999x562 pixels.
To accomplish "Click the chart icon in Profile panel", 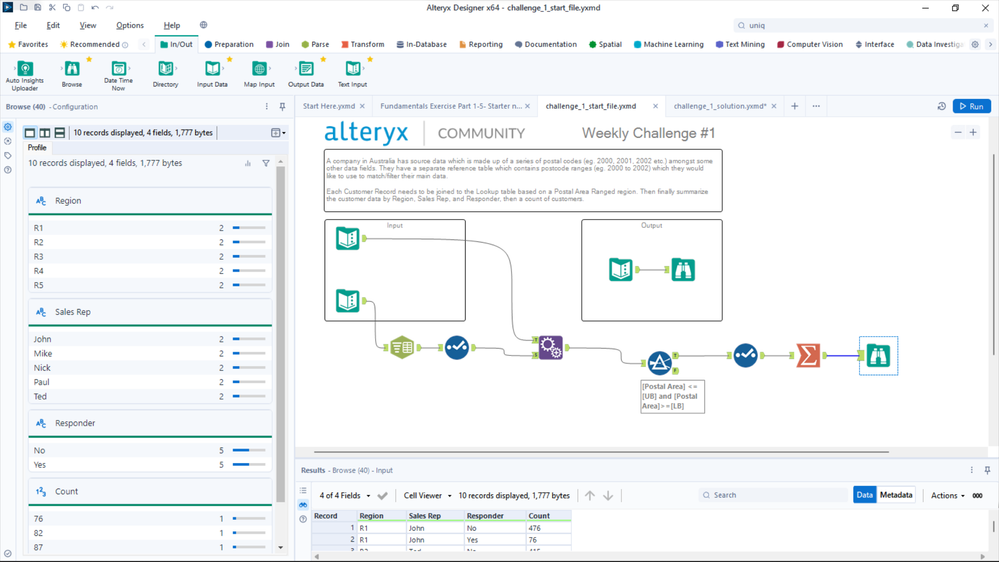I will pos(248,163).
